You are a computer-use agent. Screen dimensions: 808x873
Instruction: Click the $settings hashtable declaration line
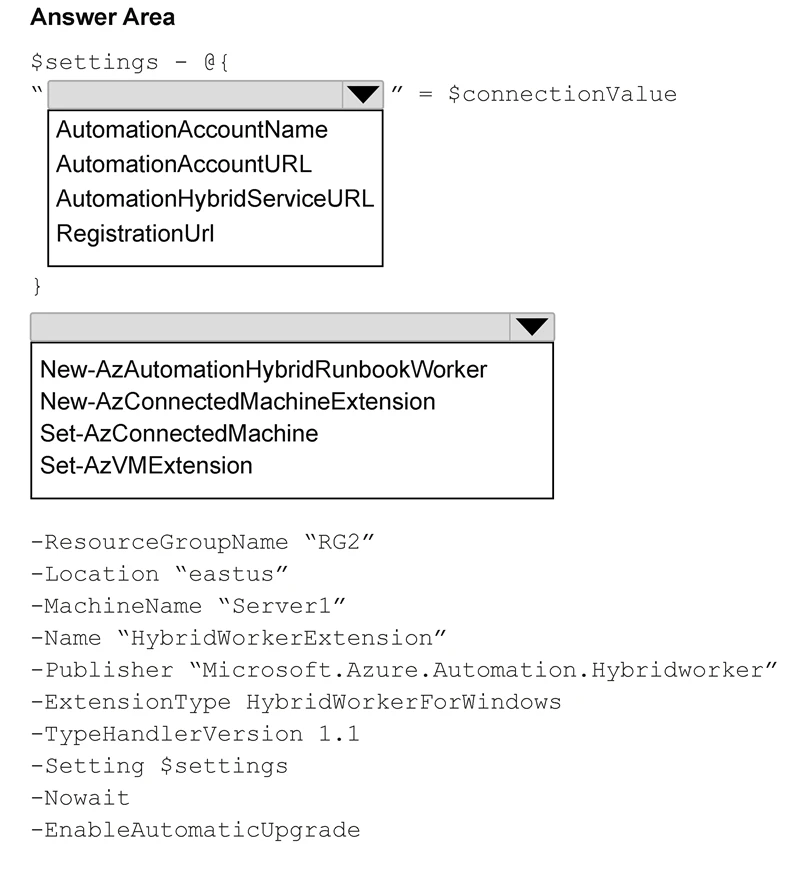[x=130, y=62]
